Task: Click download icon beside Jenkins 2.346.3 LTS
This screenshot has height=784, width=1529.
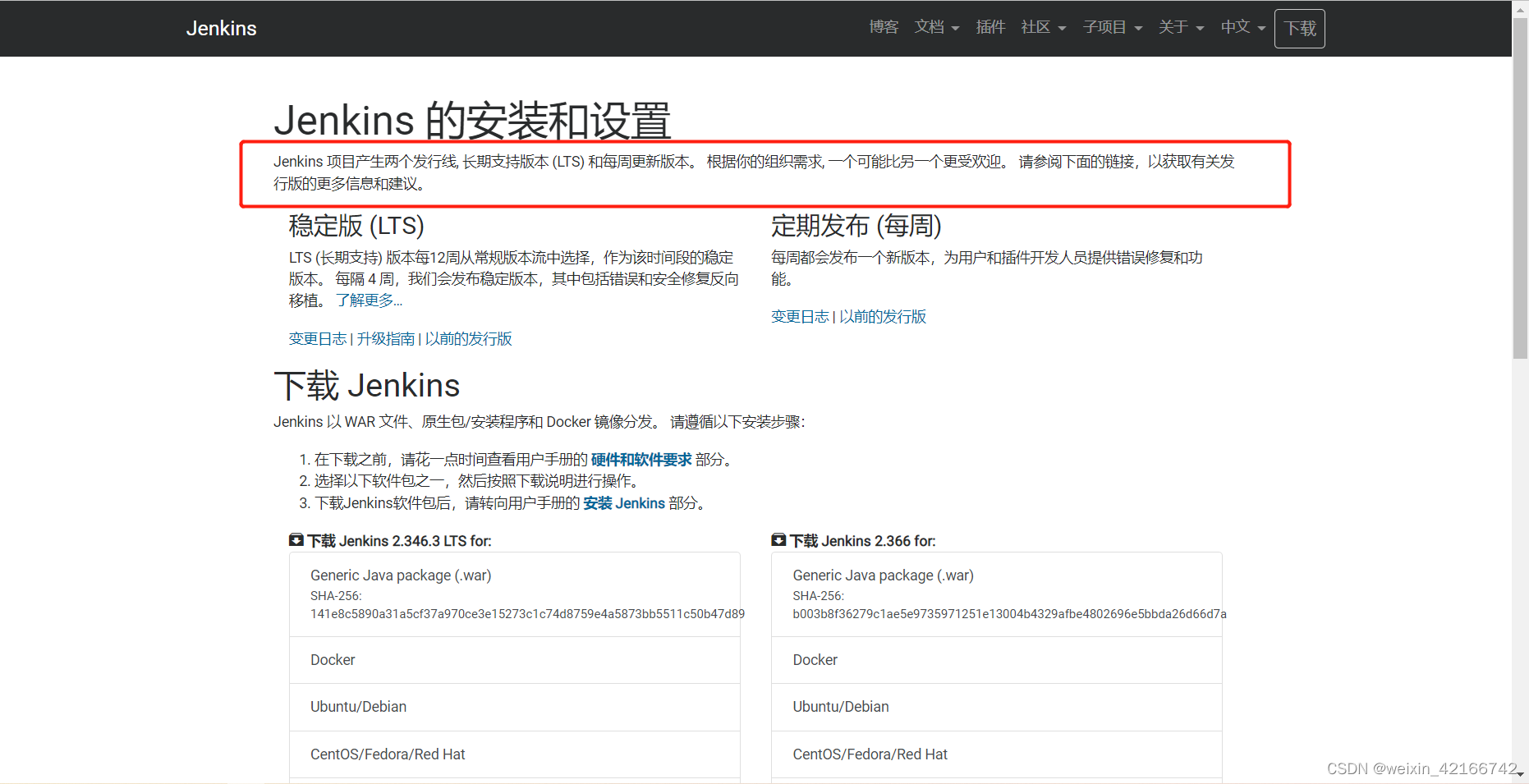Action: 296,540
